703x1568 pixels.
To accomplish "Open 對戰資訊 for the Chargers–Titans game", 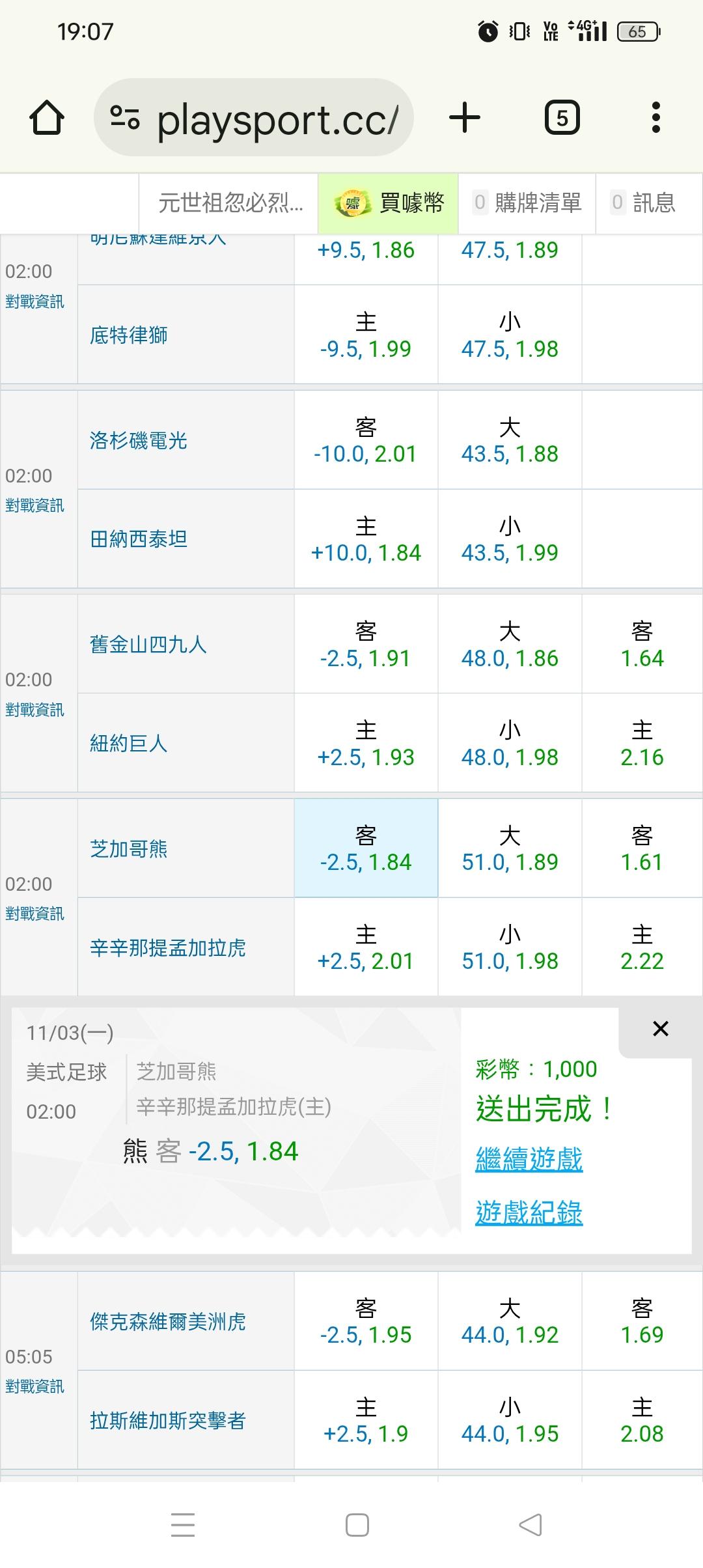I will tap(35, 505).
